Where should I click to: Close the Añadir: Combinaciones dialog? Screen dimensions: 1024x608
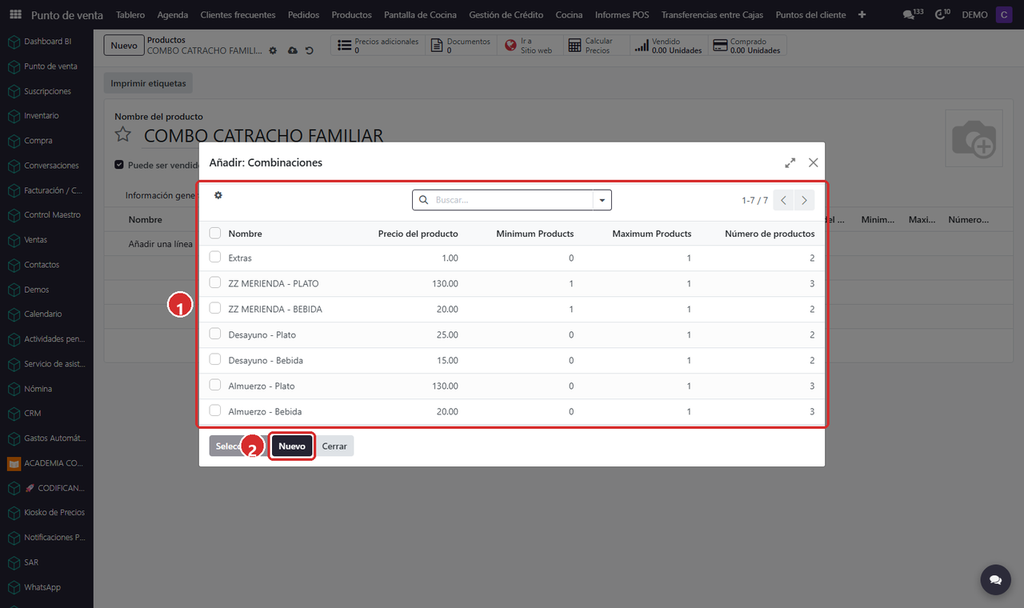point(813,163)
